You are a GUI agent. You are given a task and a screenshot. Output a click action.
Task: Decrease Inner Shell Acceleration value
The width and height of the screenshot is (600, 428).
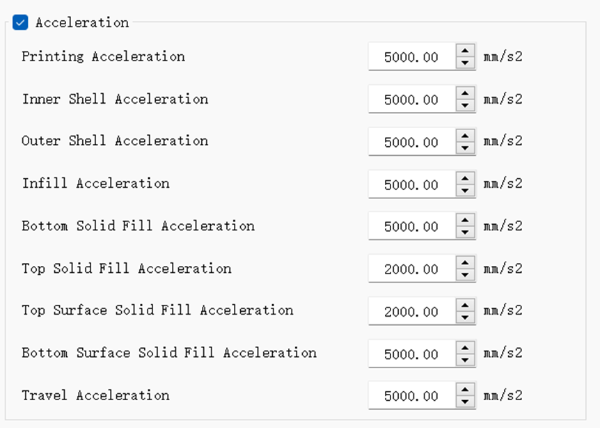coord(465,105)
